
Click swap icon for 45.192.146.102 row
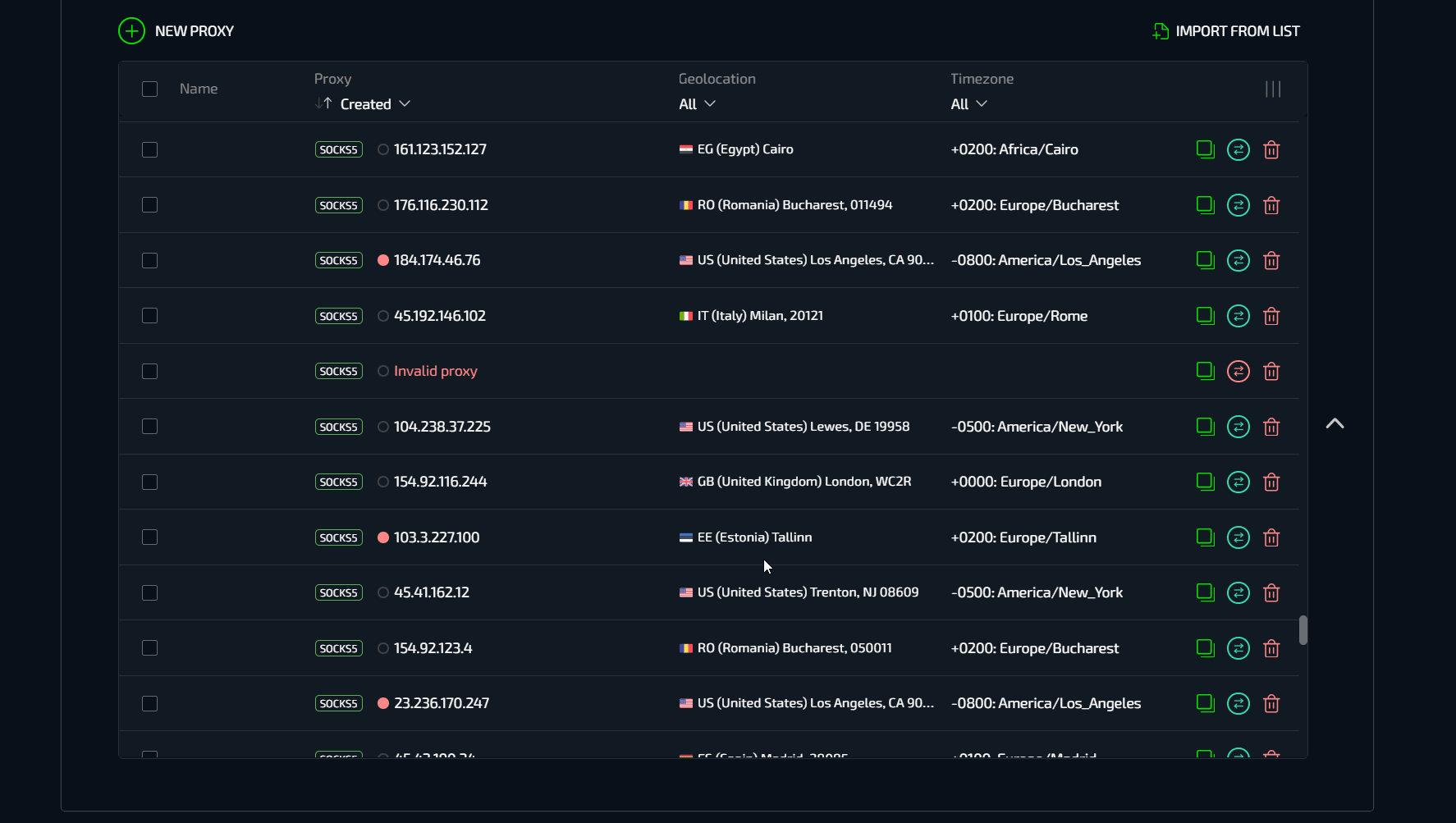point(1238,316)
